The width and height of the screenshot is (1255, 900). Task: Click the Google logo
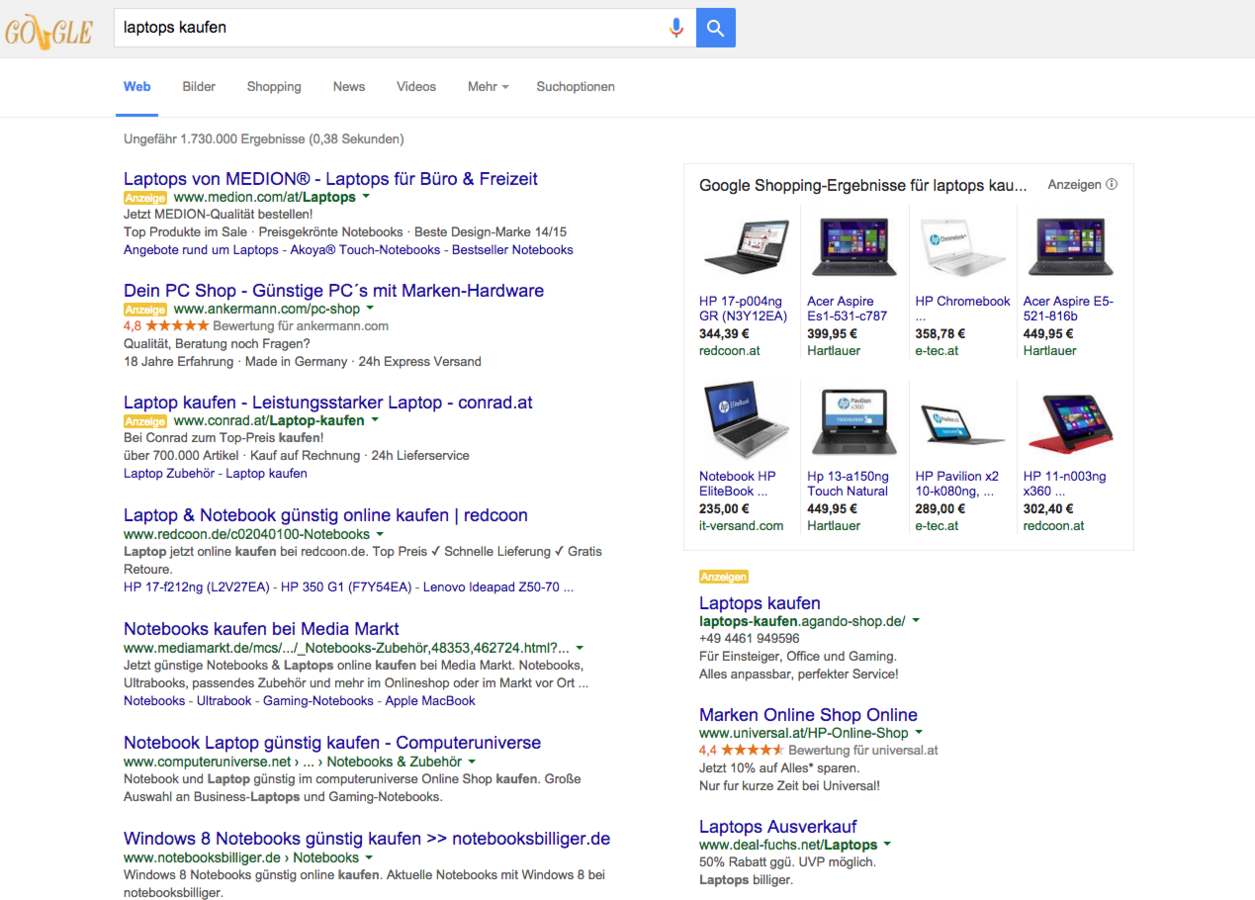(48, 30)
